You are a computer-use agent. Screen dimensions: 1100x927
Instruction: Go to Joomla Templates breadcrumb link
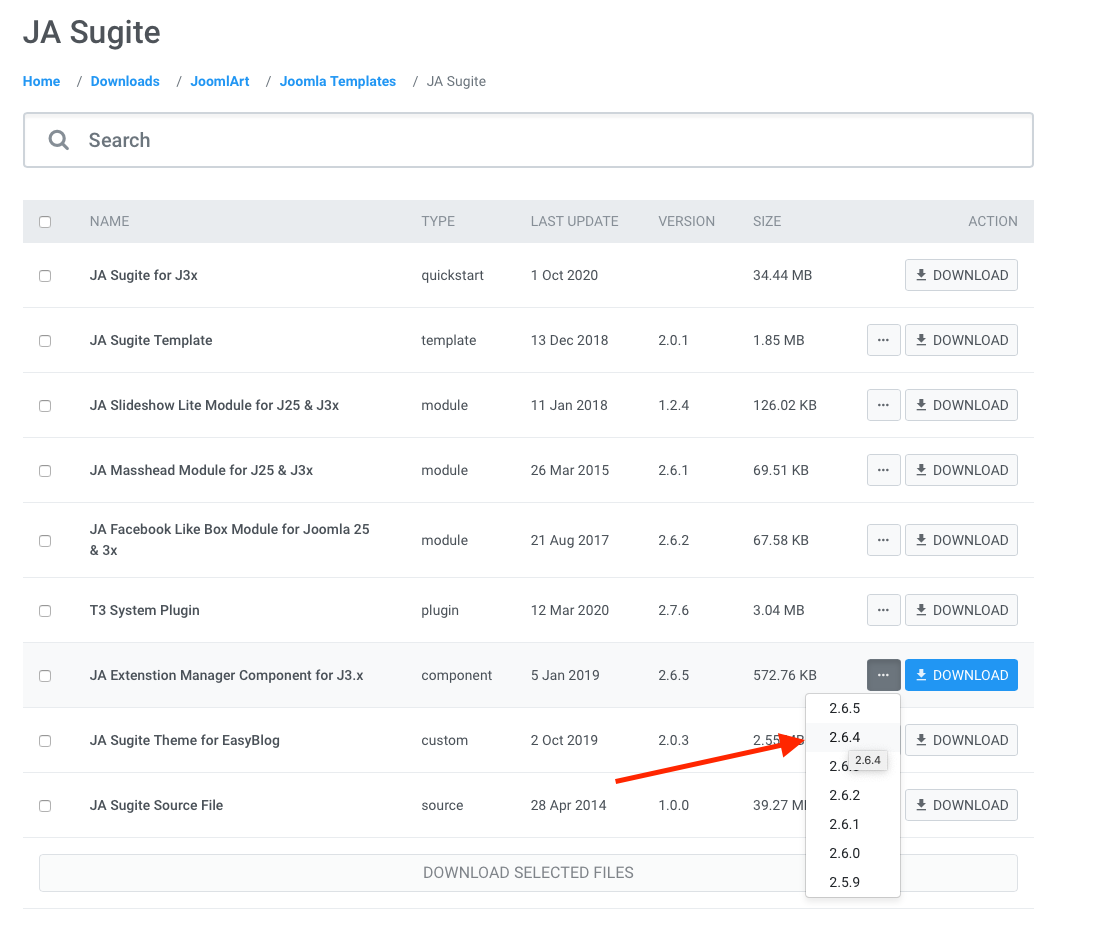(x=337, y=81)
